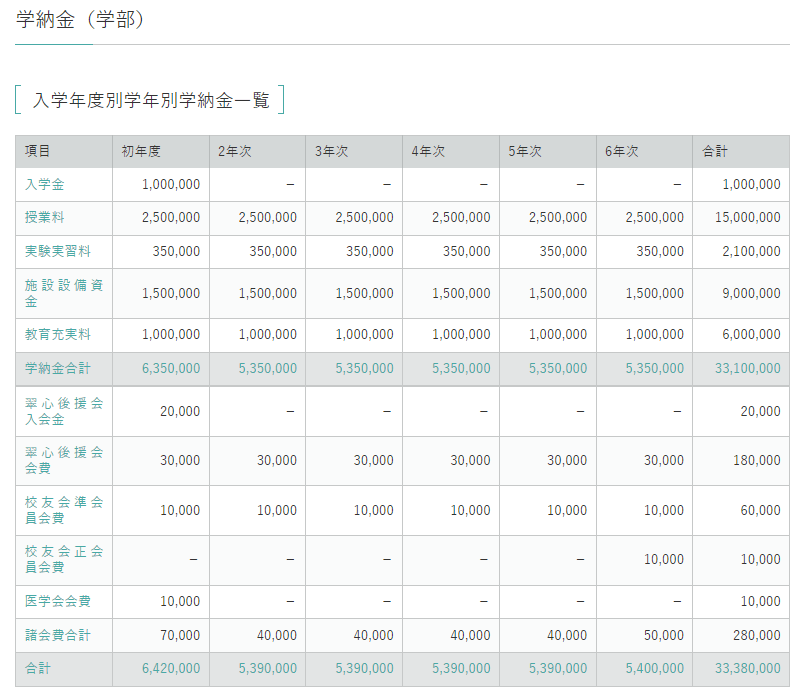The width and height of the screenshot is (804, 700).
Task: Click the 15,000,000 授業料 total cell
Action: (748, 218)
